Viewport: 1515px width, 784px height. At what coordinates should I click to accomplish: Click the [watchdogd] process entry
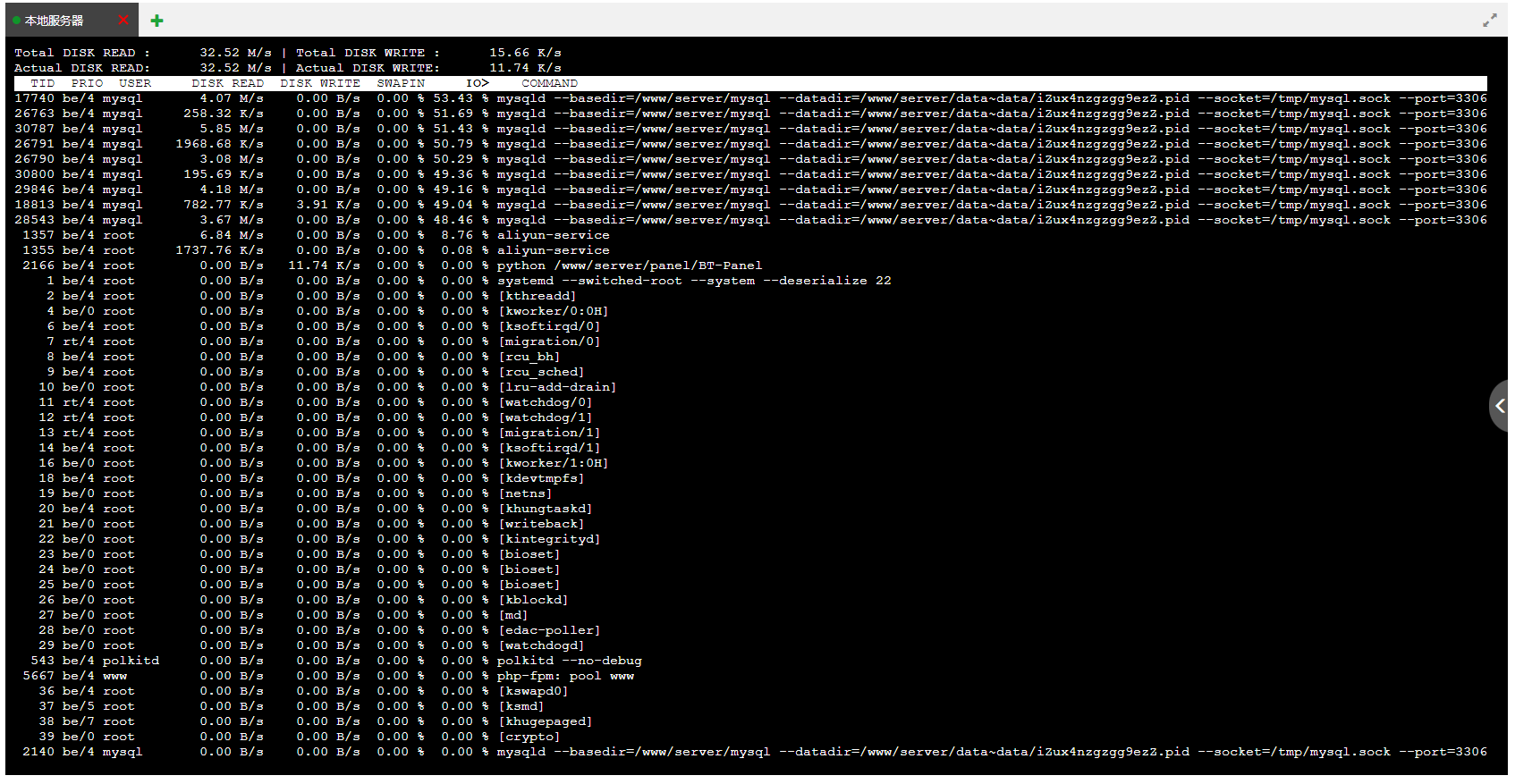click(541, 645)
